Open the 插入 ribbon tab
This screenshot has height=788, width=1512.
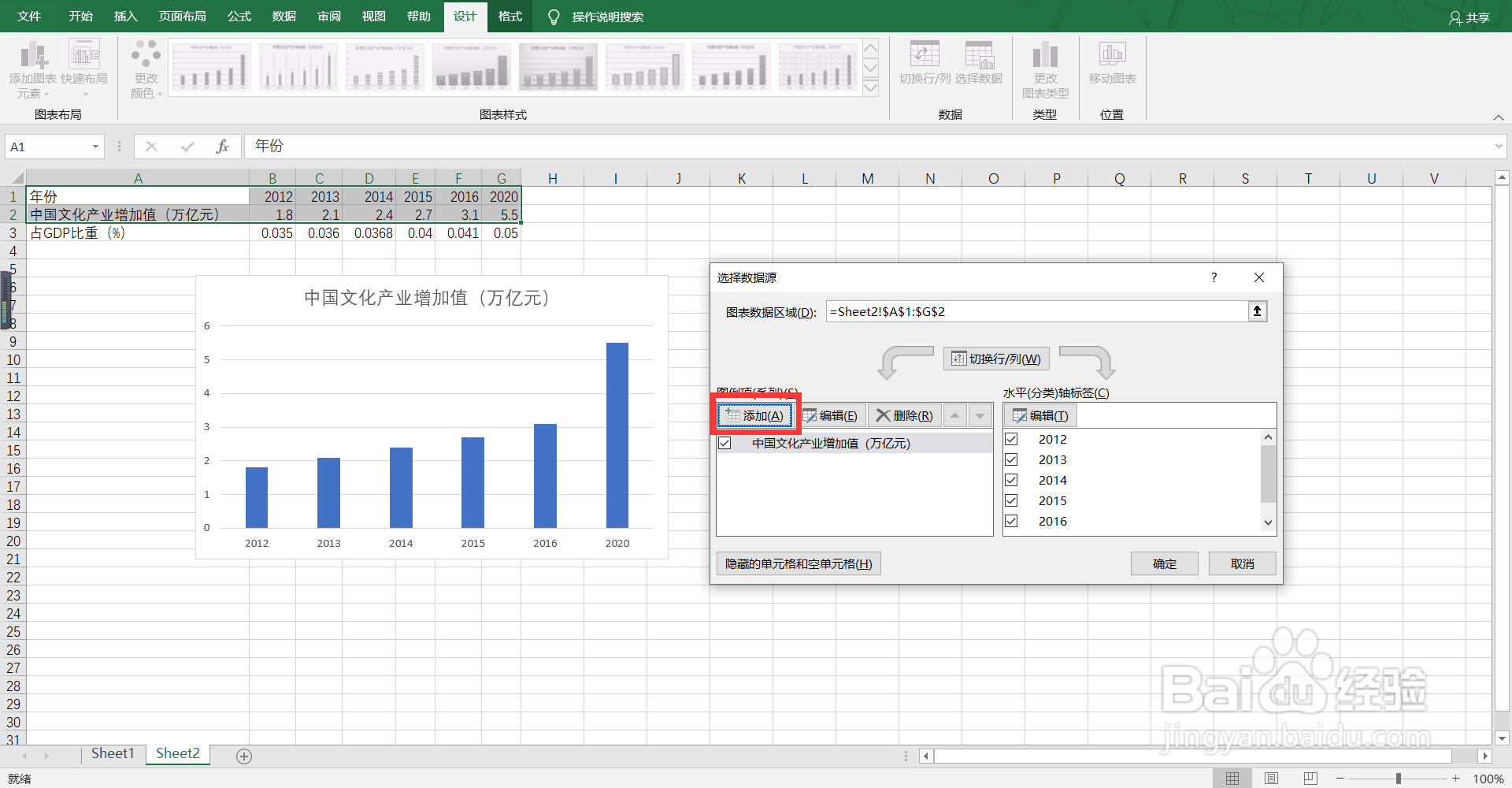coord(125,17)
